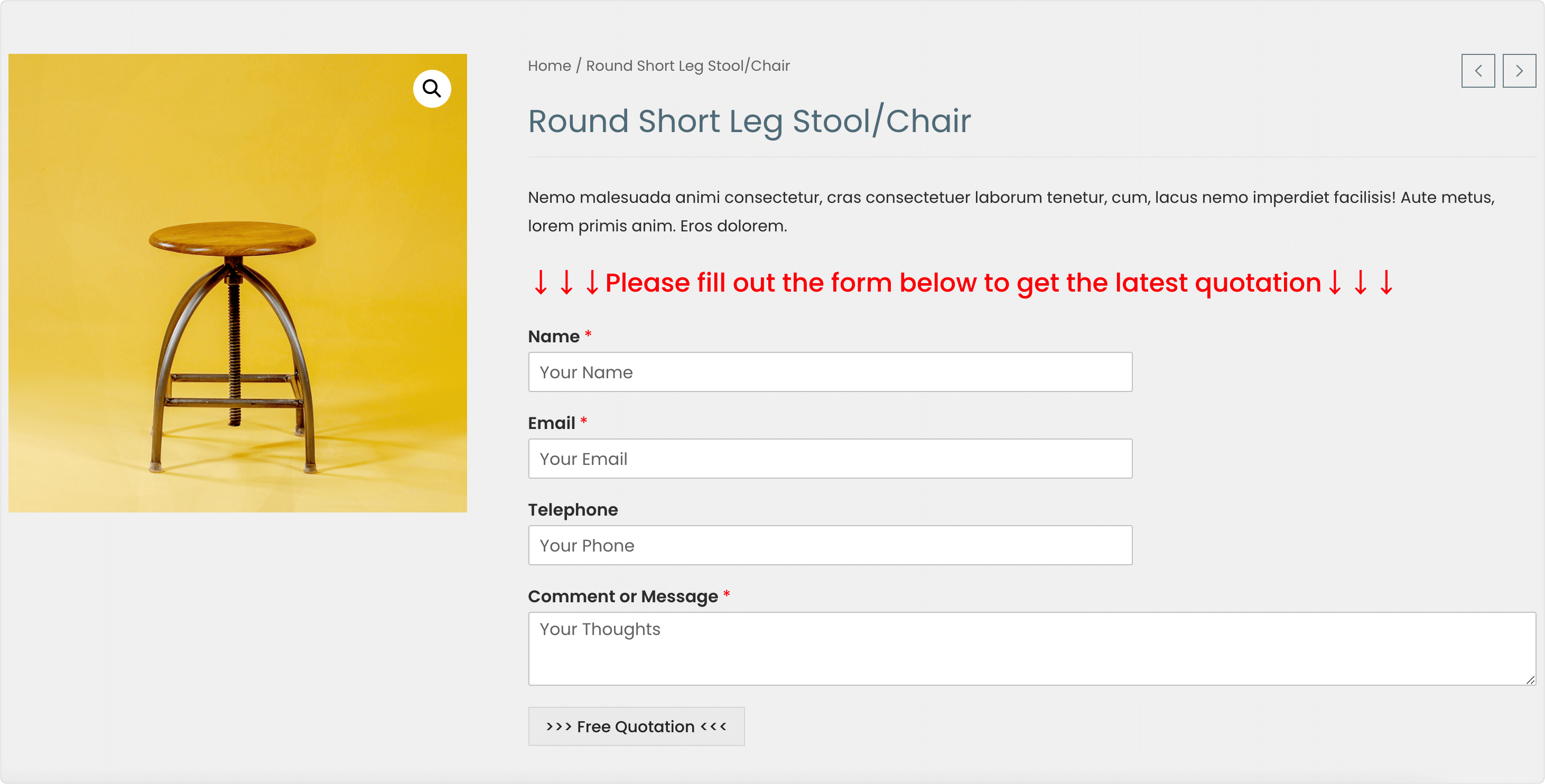The height and width of the screenshot is (784, 1545).
Task: Click the Email field label
Action: [x=551, y=424]
